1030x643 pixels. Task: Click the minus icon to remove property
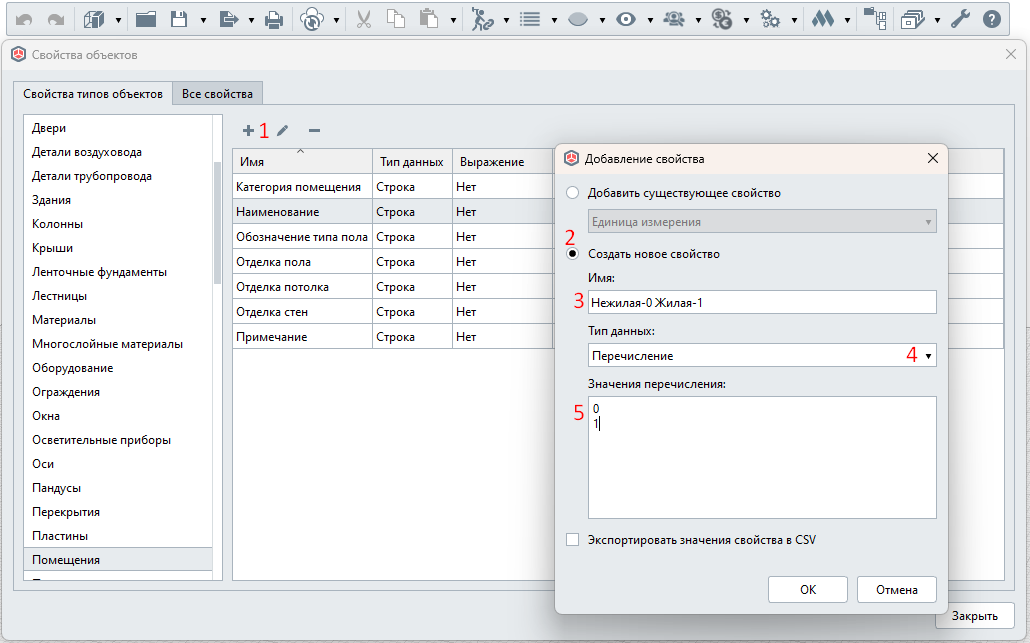315,131
